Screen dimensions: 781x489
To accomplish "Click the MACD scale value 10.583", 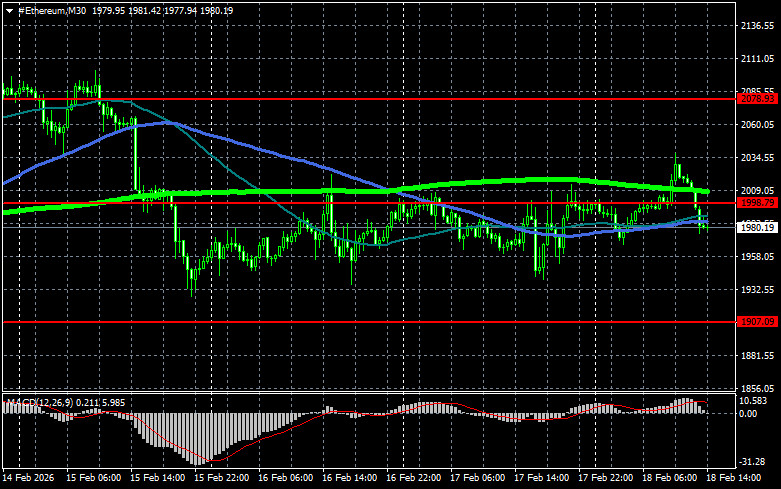I will coord(753,401).
